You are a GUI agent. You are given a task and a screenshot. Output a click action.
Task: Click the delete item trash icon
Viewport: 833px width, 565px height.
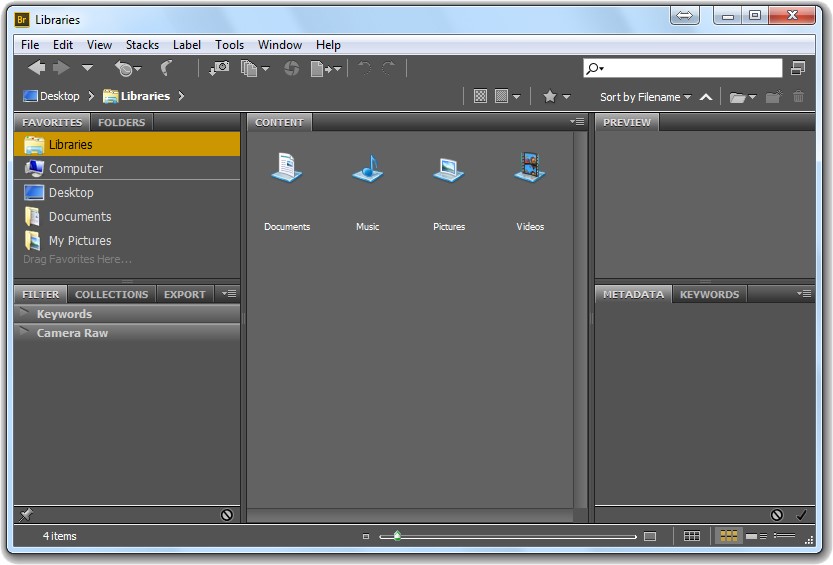[798, 97]
